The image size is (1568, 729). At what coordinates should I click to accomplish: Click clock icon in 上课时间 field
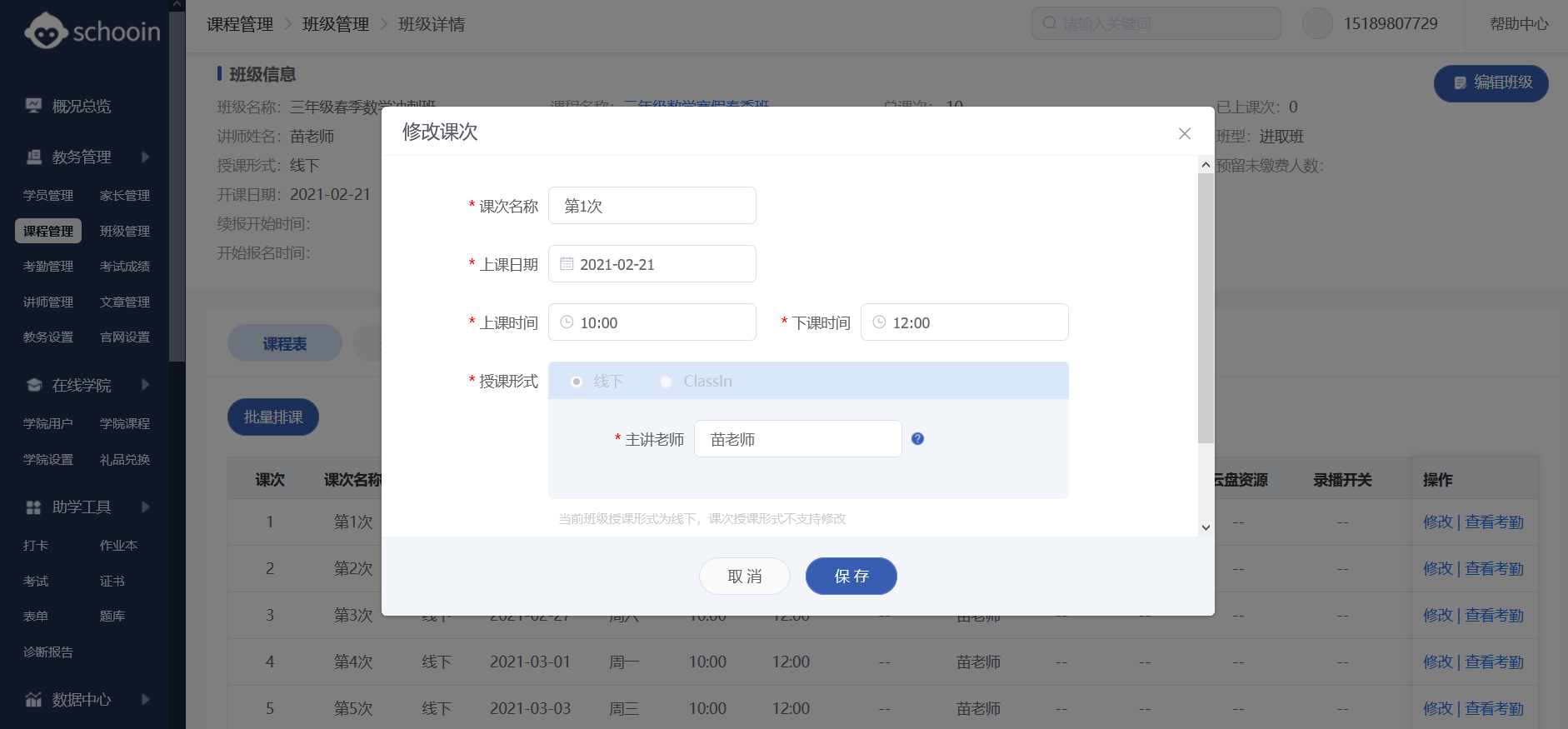tap(567, 322)
